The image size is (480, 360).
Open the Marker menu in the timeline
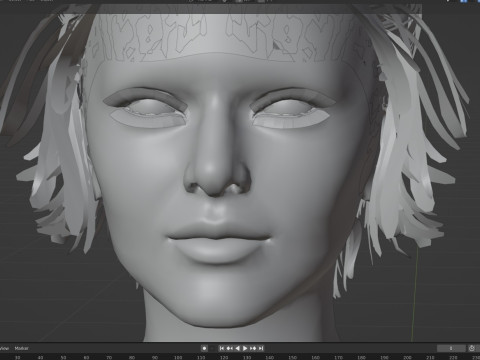click(22, 348)
